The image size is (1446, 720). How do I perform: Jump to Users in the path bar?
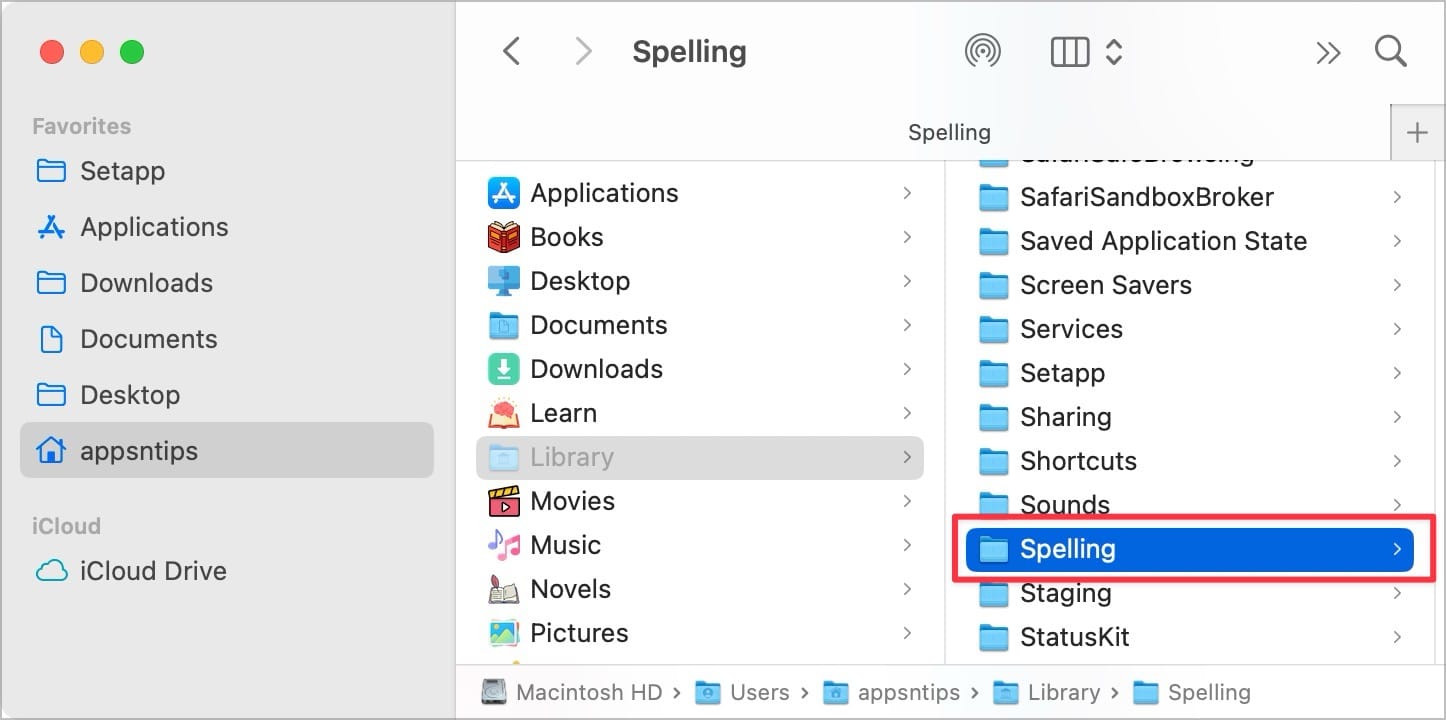pyautogui.click(x=758, y=692)
